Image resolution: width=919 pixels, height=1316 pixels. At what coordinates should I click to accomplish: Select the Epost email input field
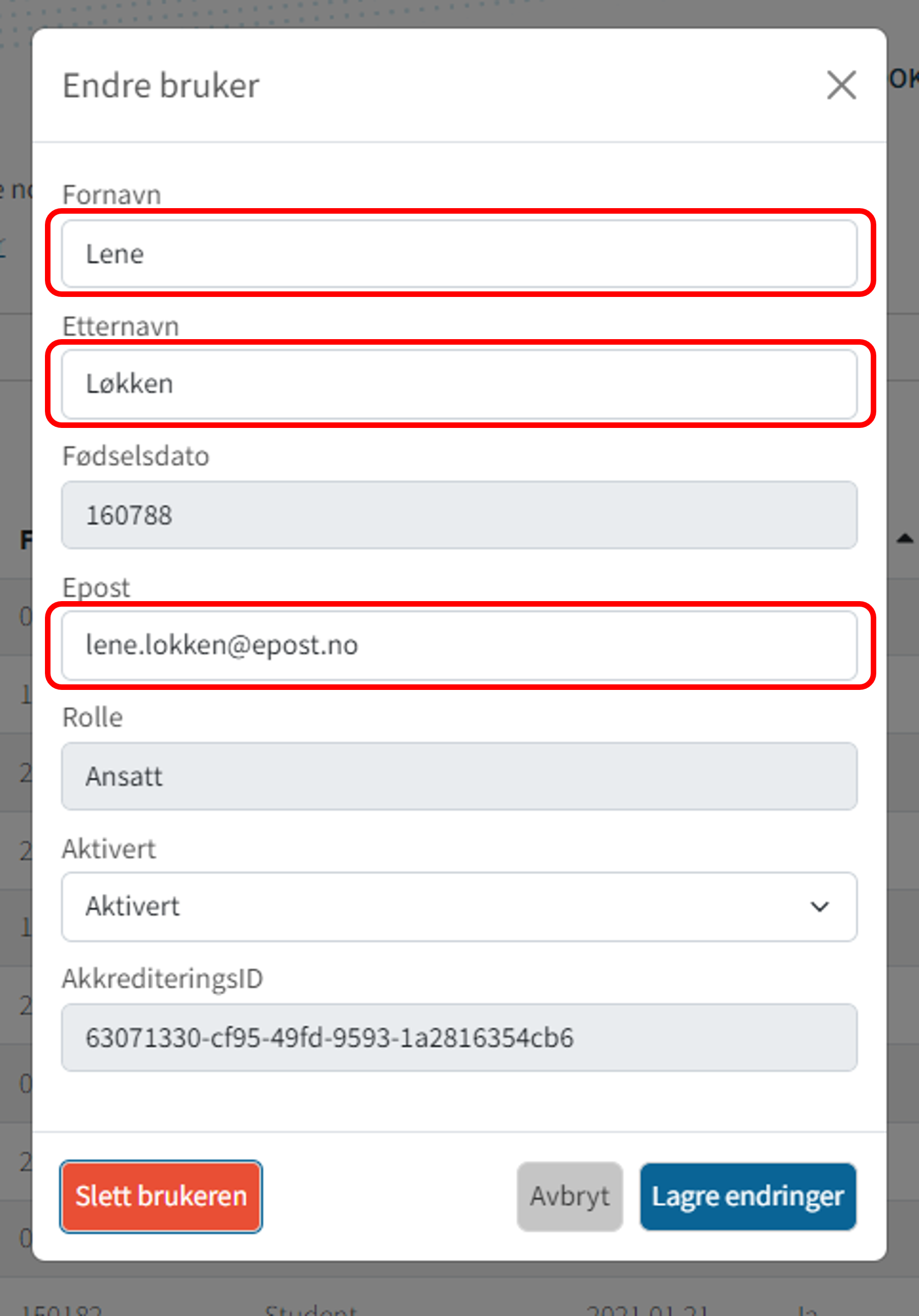point(459,646)
